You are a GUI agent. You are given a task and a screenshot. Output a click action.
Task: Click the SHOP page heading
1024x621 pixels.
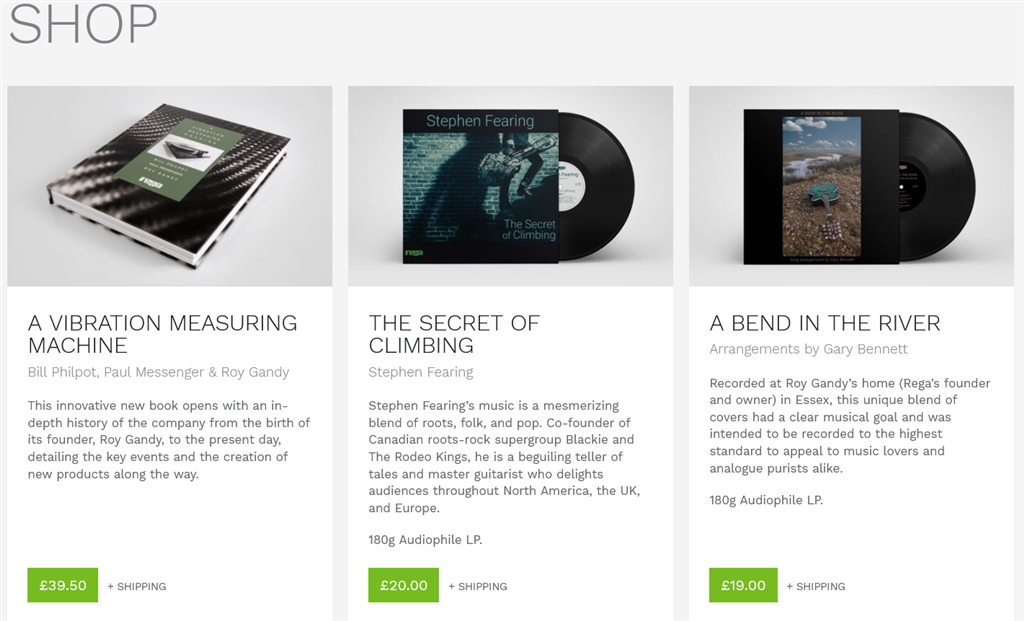coord(83,24)
